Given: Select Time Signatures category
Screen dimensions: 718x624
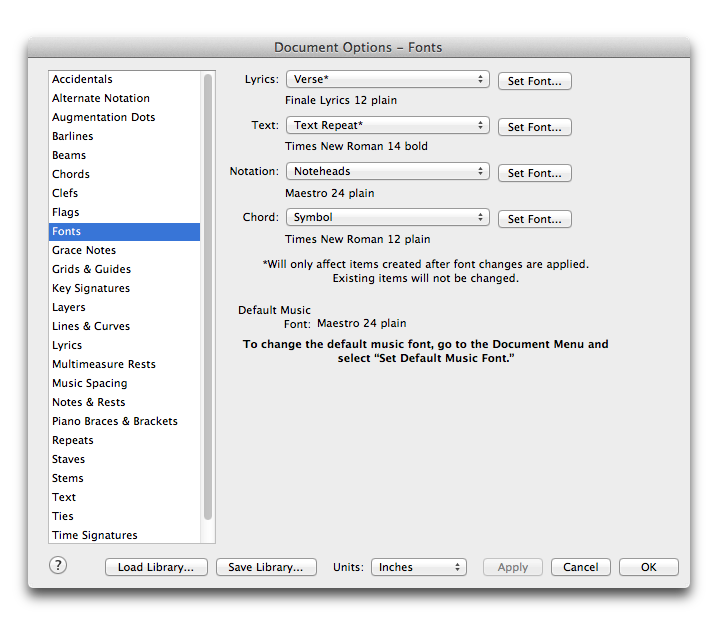Looking at the screenshot, I should (x=124, y=535).
